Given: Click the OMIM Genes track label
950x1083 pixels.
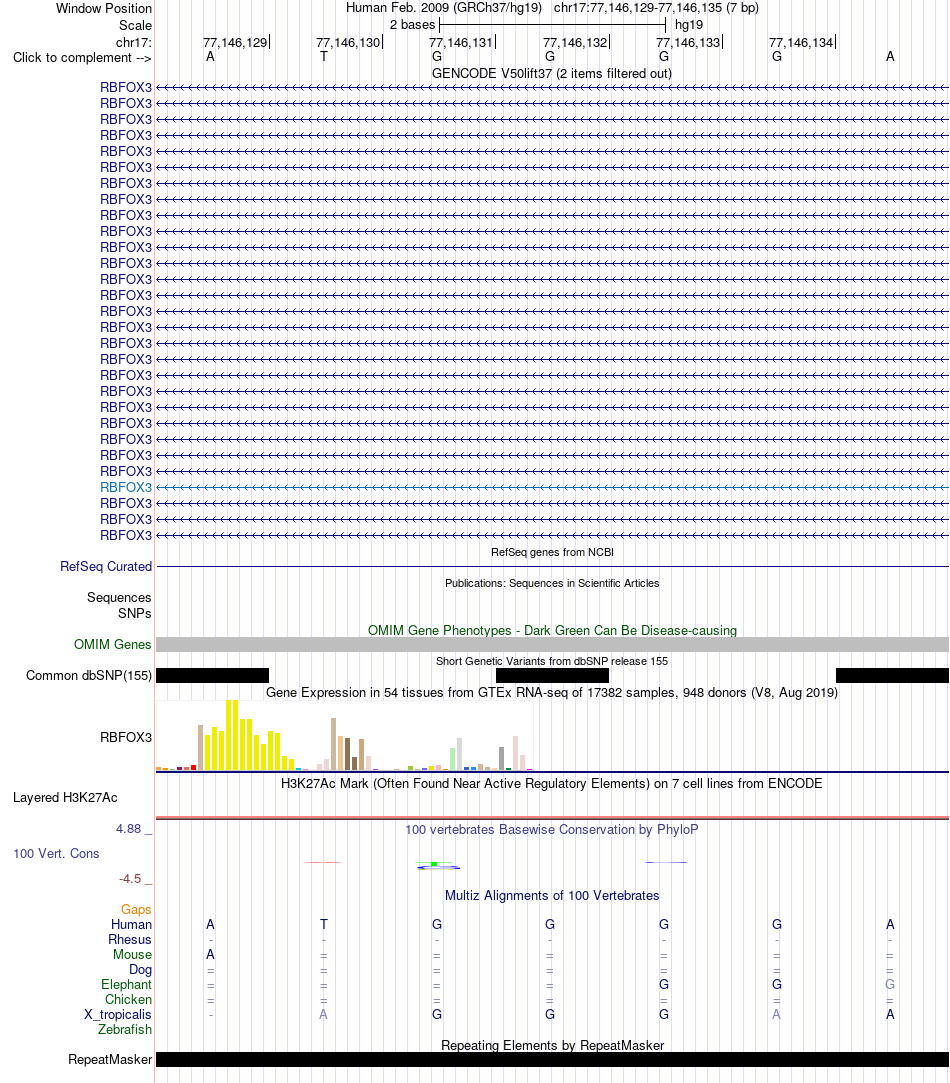Looking at the screenshot, I should click(113, 644).
